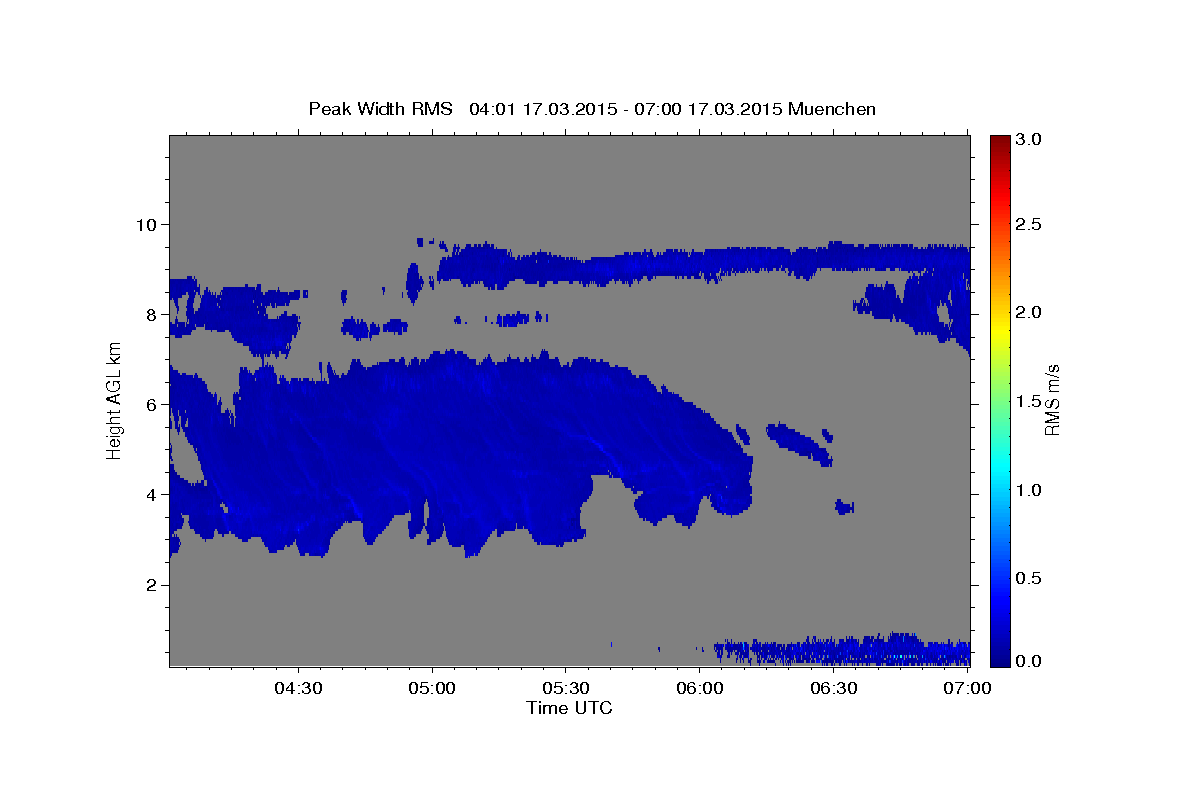
Task: Click the 'RMS m/s' colorbar label
Action: tap(1051, 400)
